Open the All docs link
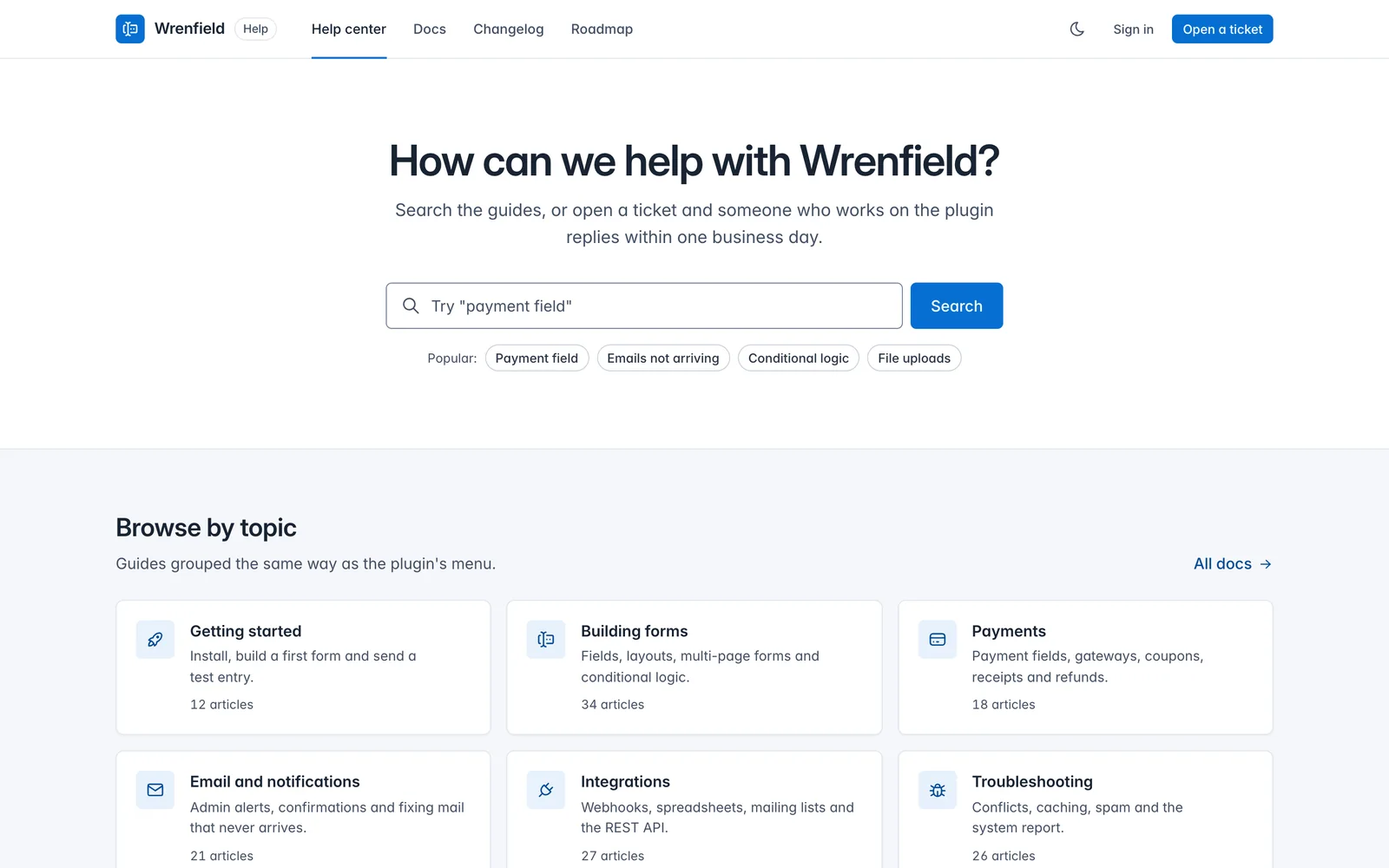1389x868 pixels. 1233,564
